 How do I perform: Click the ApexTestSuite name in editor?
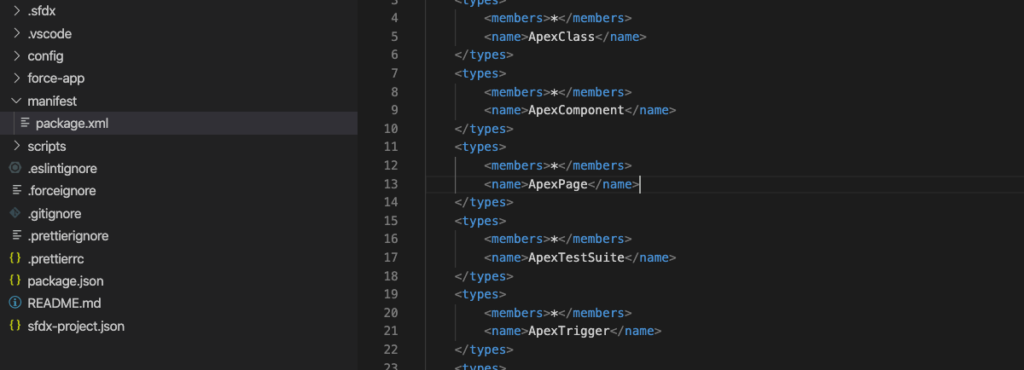tap(576, 257)
